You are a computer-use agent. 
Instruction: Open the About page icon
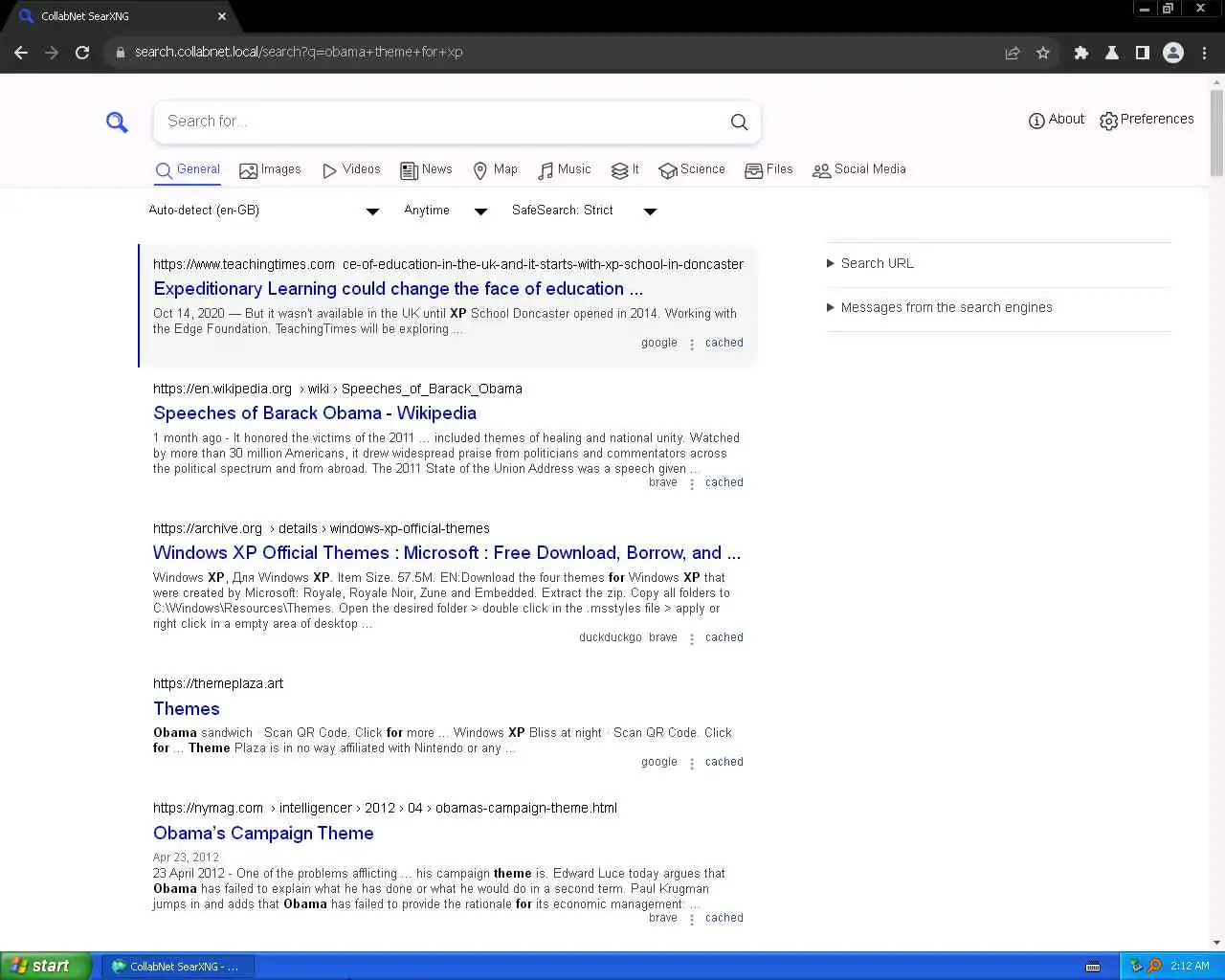[x=1036, y=121]
